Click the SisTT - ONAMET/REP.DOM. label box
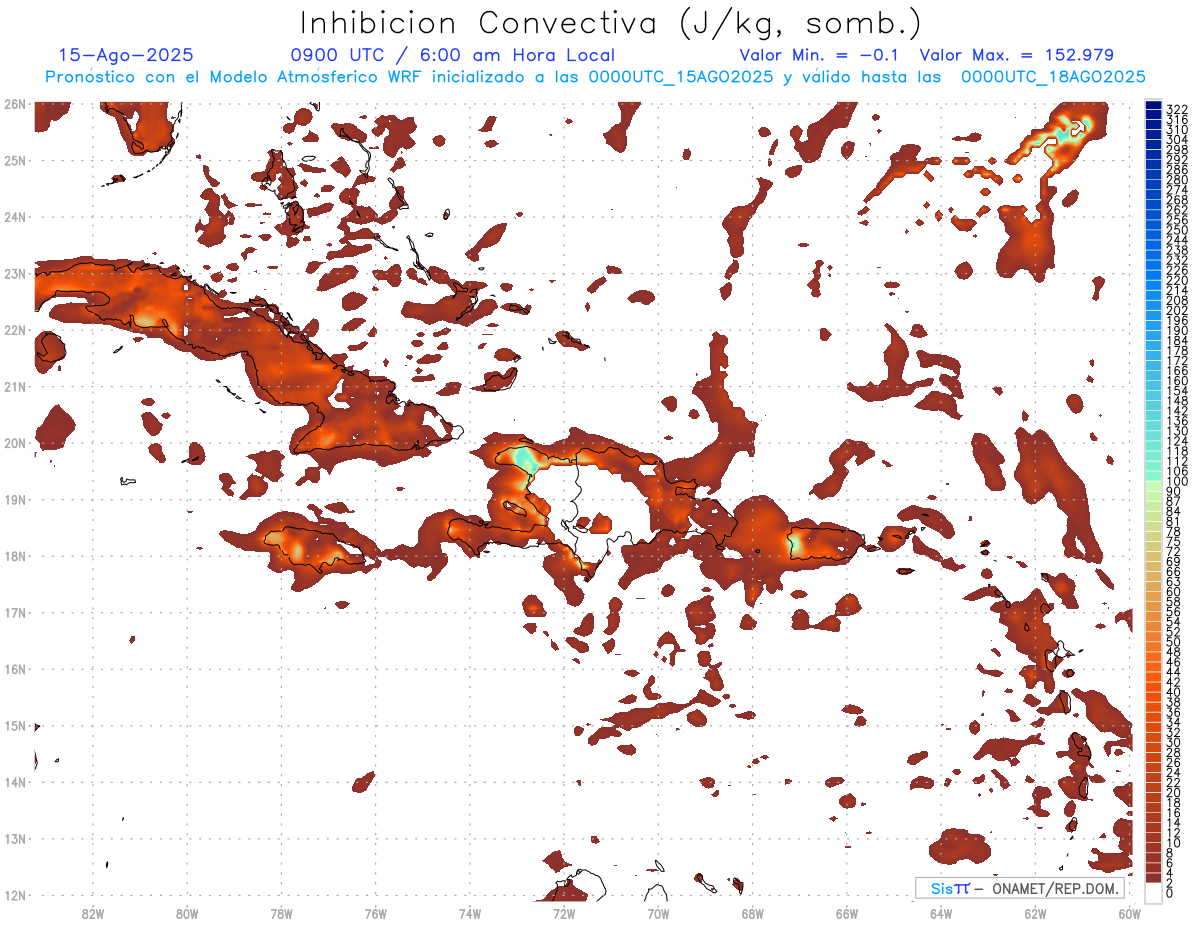Viewport: 1200px width, 927px height. click(x=1020, y=888)
